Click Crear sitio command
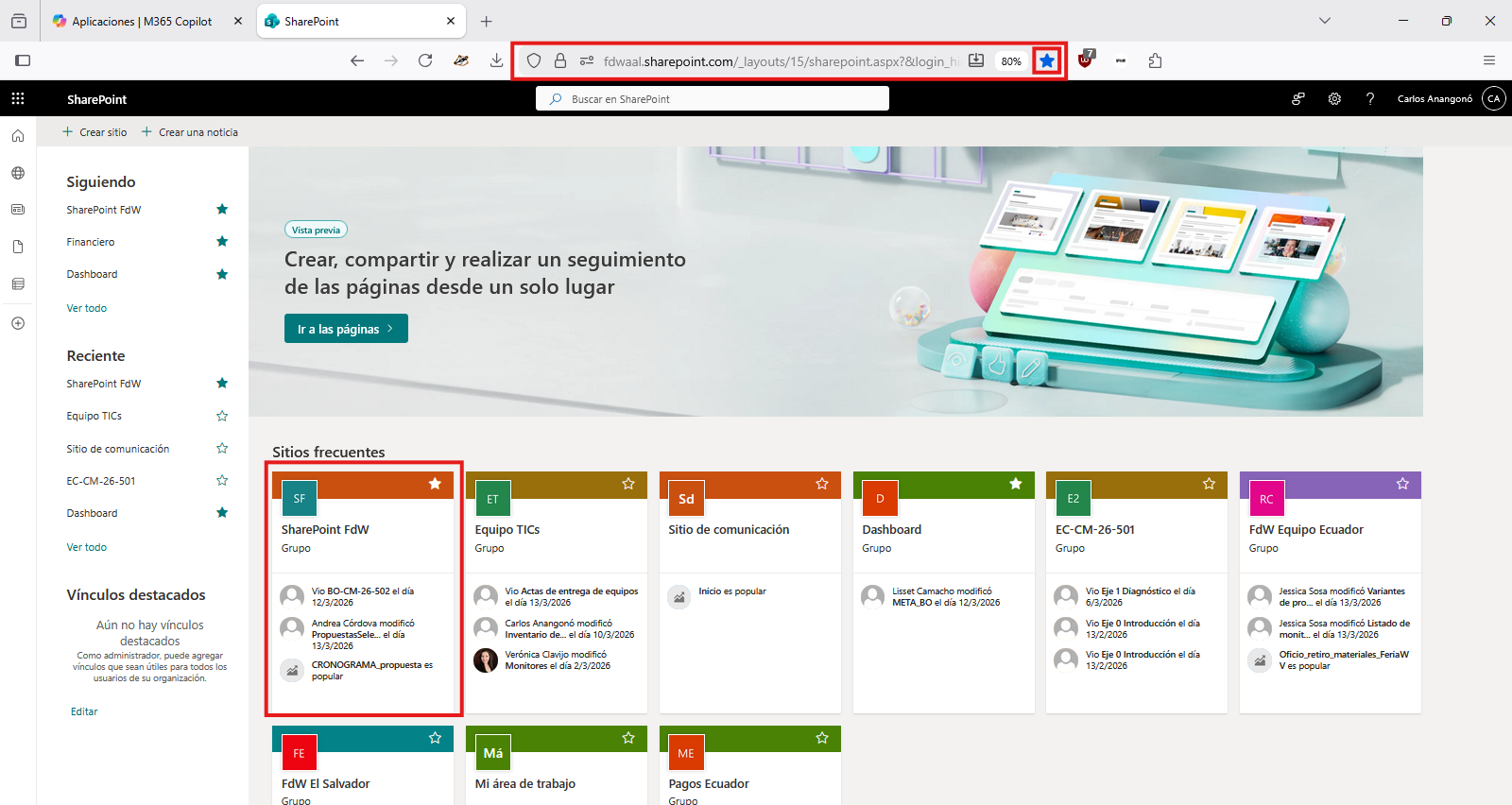This screenshot has height=805, width=1512. [x=94, y=132]
